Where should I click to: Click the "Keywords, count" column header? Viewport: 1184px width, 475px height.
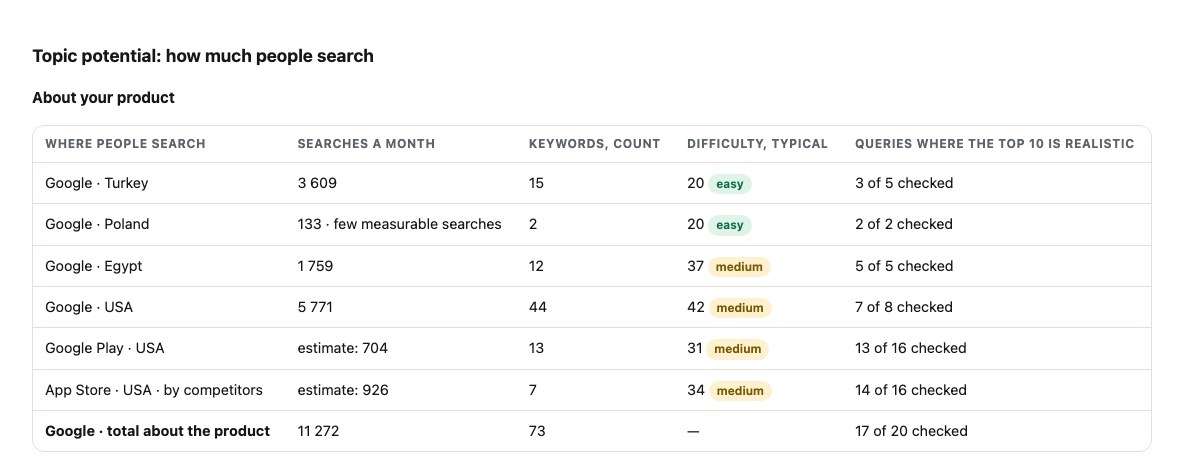pyautogui.click(x=594, y=143)
